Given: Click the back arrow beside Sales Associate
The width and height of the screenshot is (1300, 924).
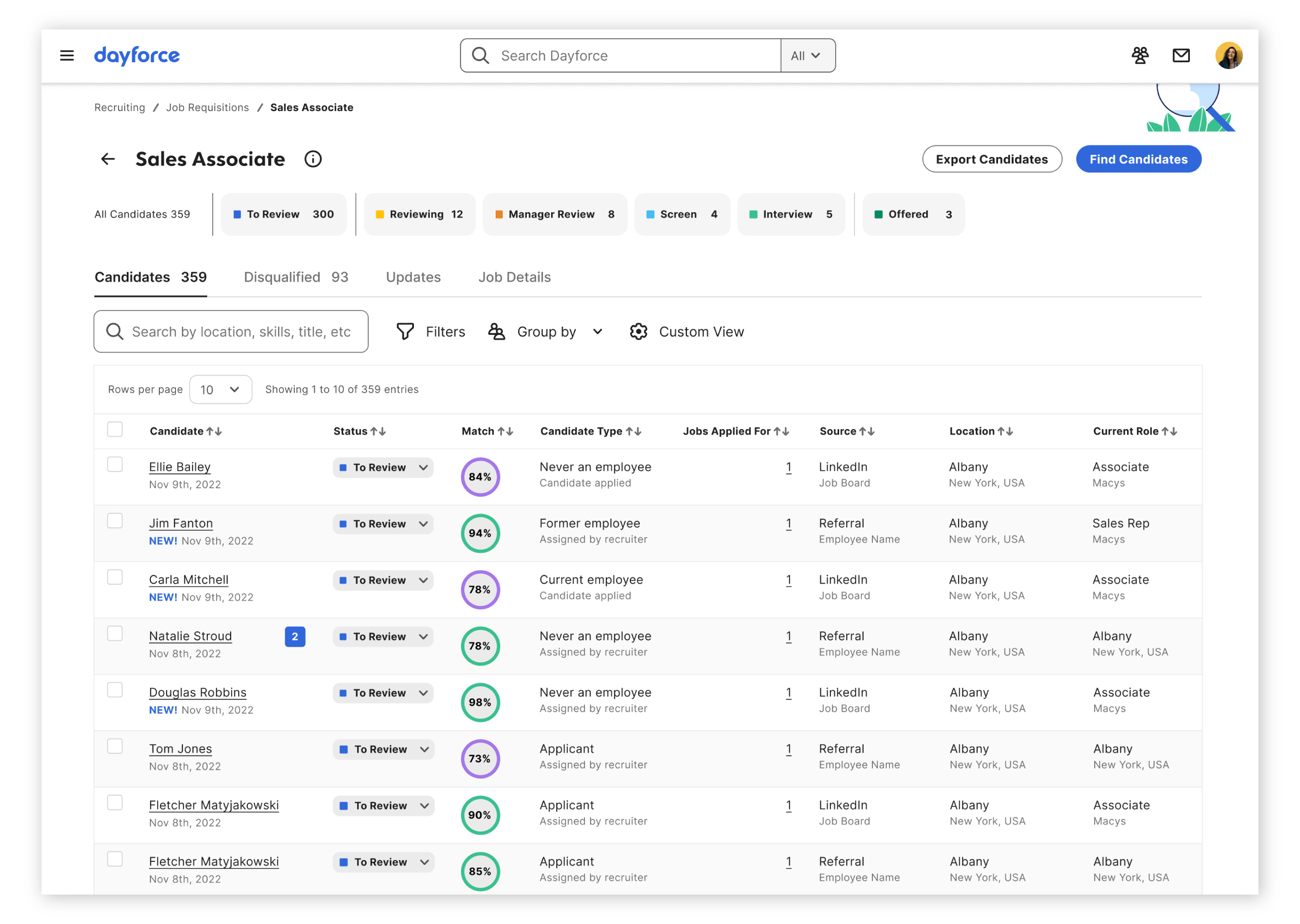Looking at the screenshot, I should [x=108, y=159].
